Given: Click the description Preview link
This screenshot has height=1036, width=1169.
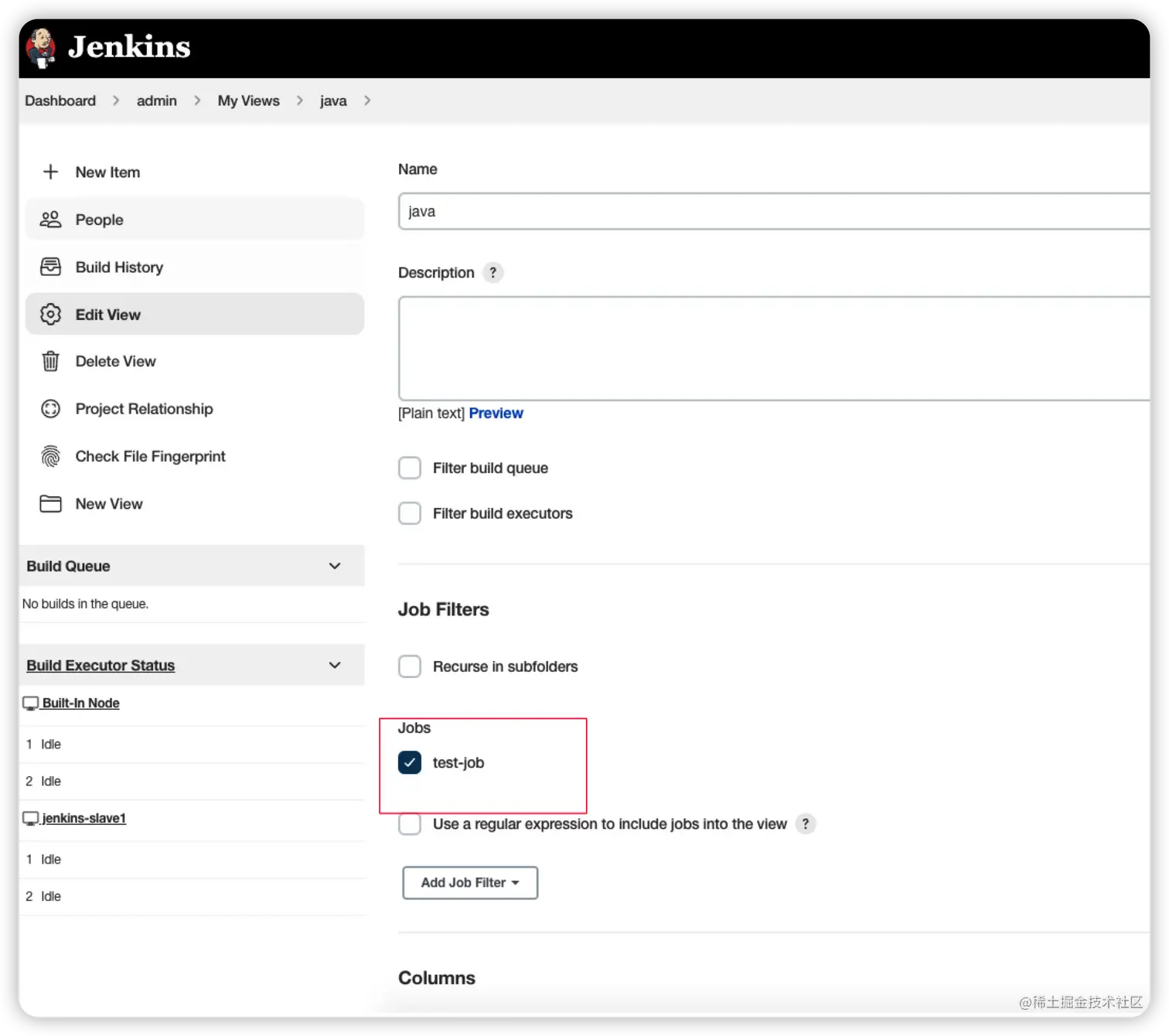Looking at the screenshot, I should click(496, 413).
